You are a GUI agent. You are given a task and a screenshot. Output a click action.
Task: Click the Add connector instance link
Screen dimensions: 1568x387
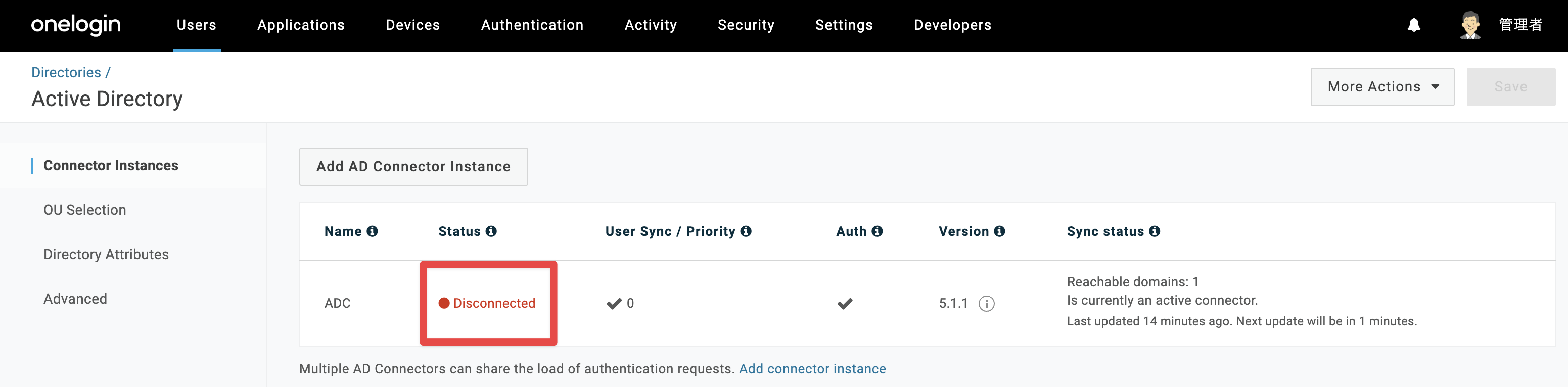click(x=812, y=369)
